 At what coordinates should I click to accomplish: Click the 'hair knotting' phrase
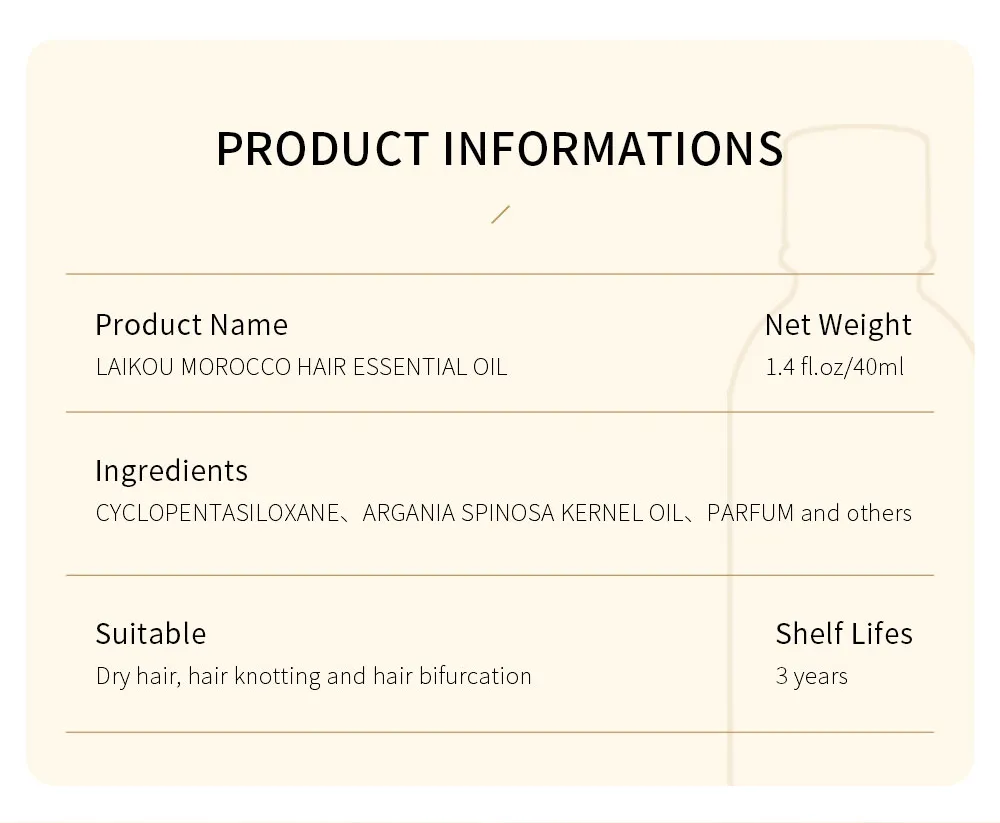point(253,677)
